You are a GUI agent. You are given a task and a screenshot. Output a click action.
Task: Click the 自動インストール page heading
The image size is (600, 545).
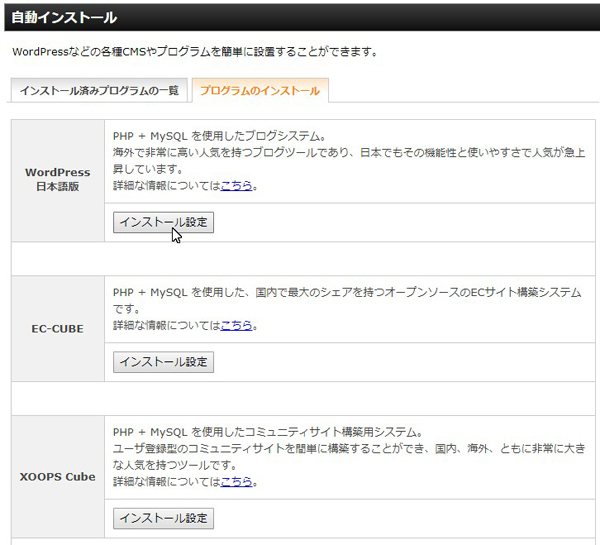click(64, 18)
